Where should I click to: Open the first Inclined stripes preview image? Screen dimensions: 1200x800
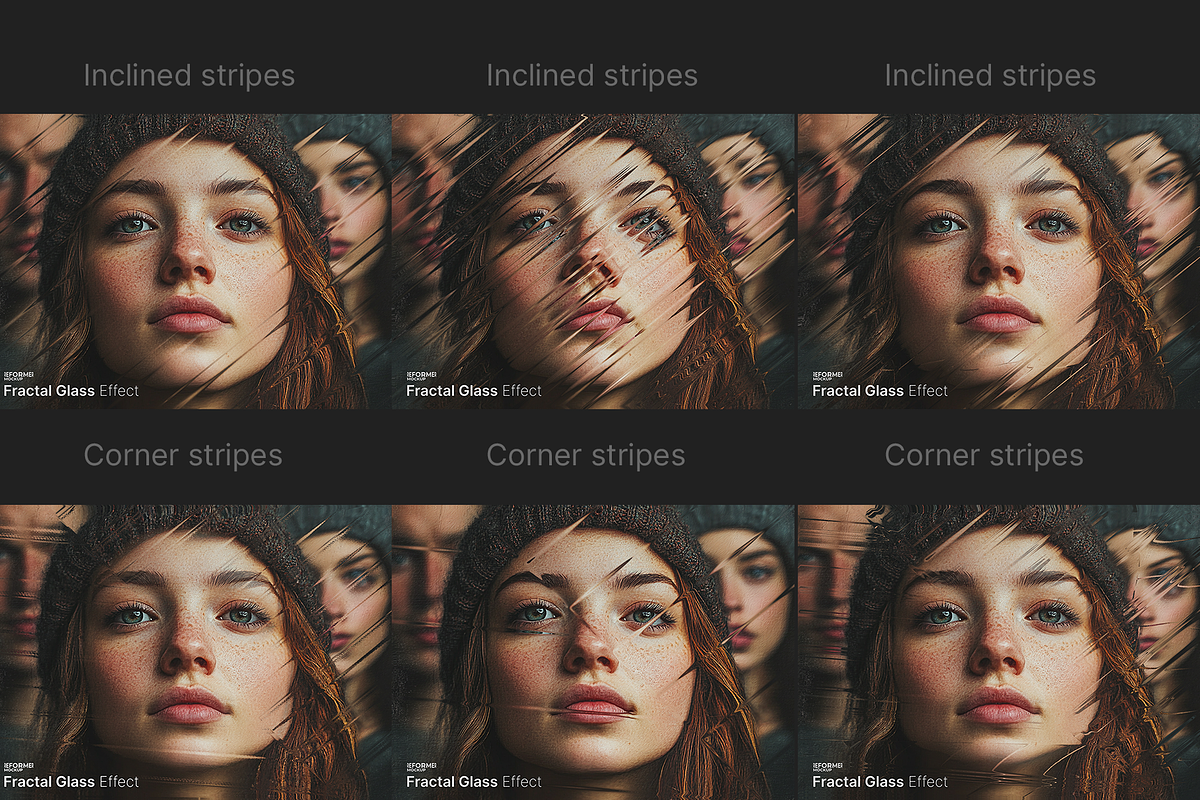tap(195, 261)
